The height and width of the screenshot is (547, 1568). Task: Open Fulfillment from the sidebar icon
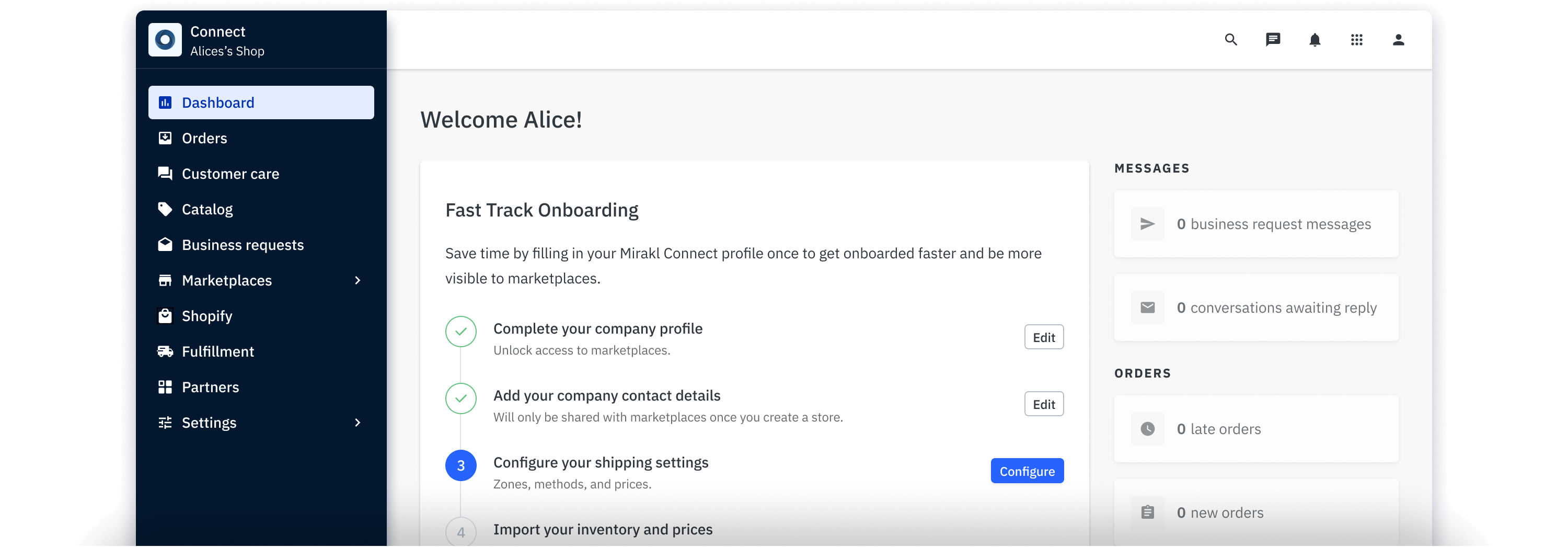pyautogui.click(x=164, y=351)
